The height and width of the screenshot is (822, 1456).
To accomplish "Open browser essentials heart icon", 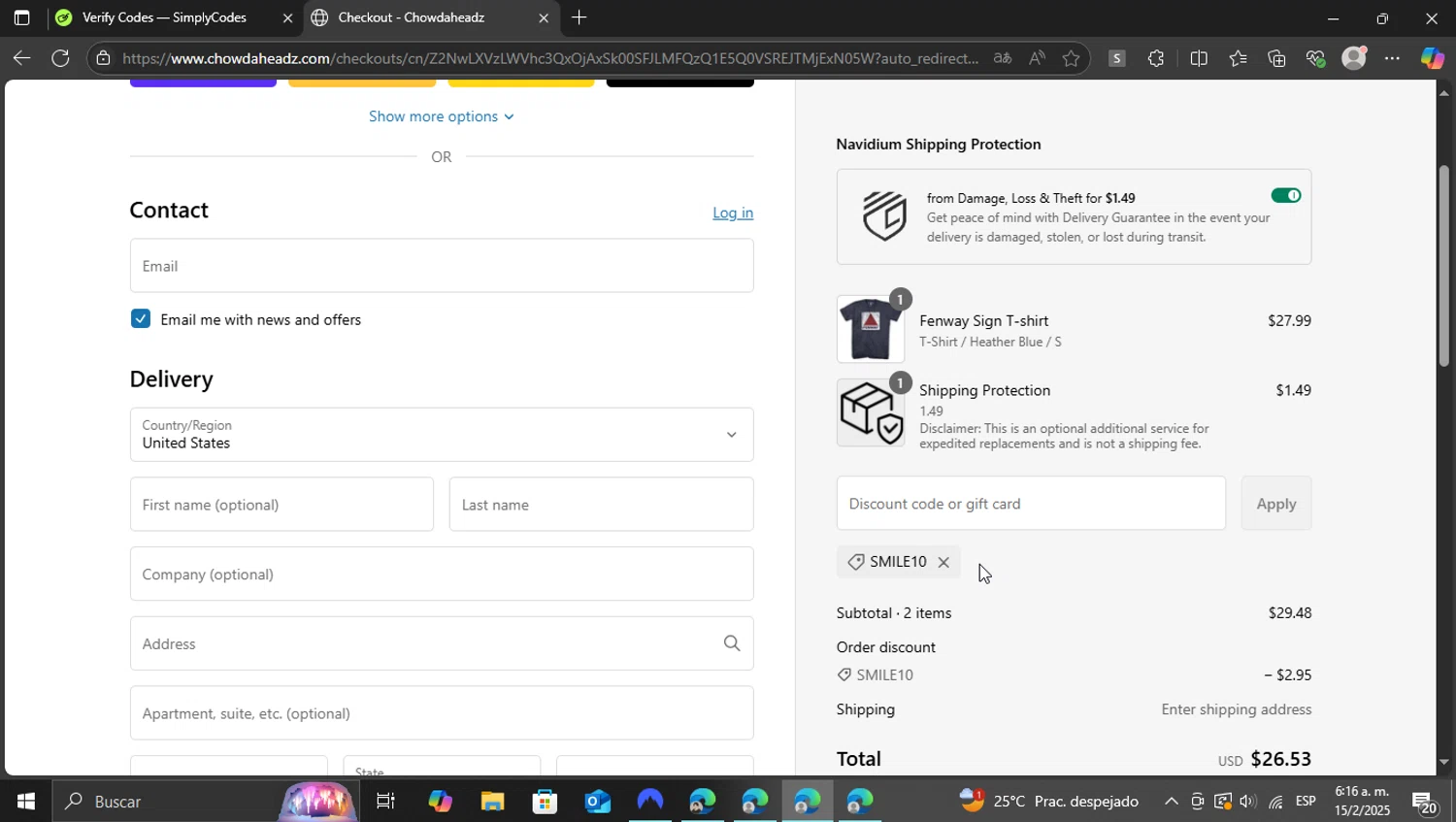I will (x=1315, y=58).
